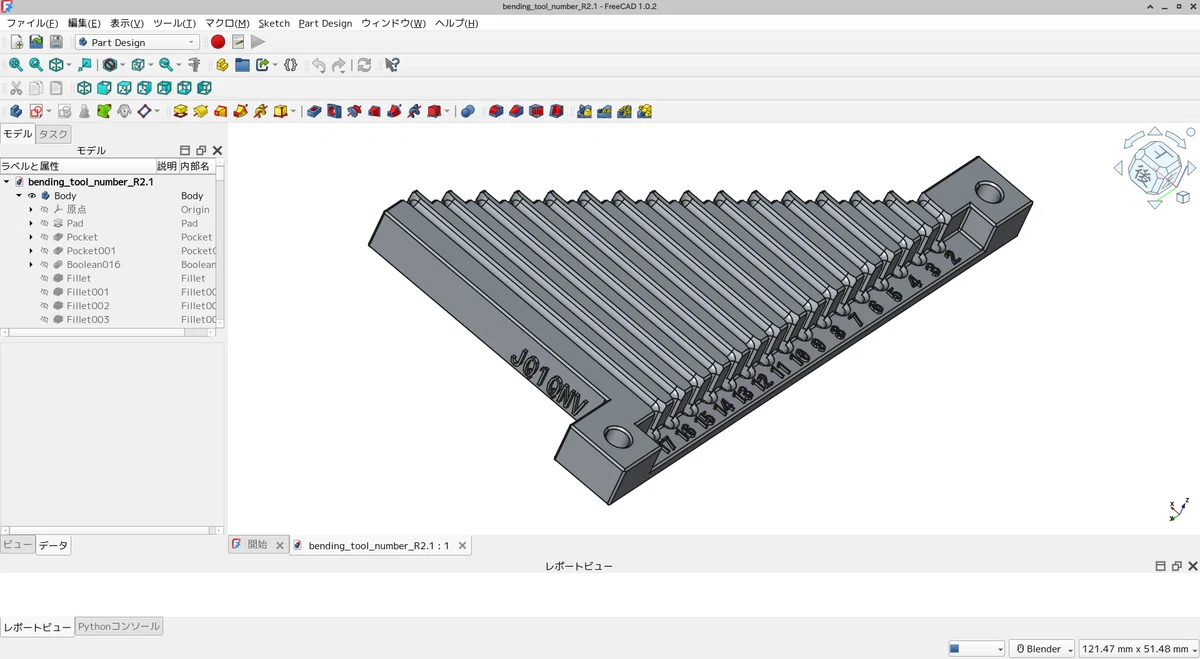Image resolution: width=1200 pixels, height=659 pixels.
Task: Click the Open file icon
Action: (x=36, y=42)
